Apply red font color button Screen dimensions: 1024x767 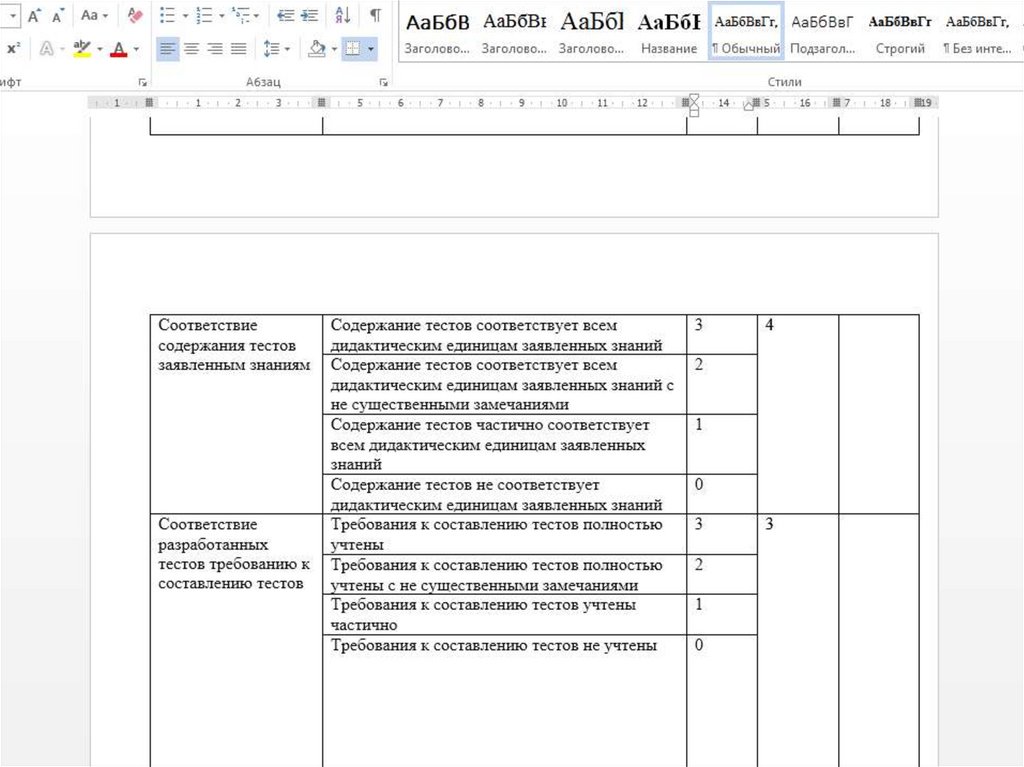pos(119,48)
